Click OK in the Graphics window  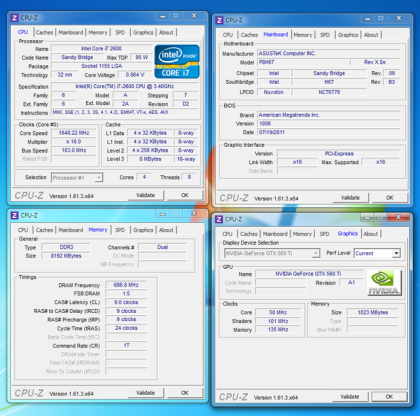pyautogui.click(x=389, y=397)
